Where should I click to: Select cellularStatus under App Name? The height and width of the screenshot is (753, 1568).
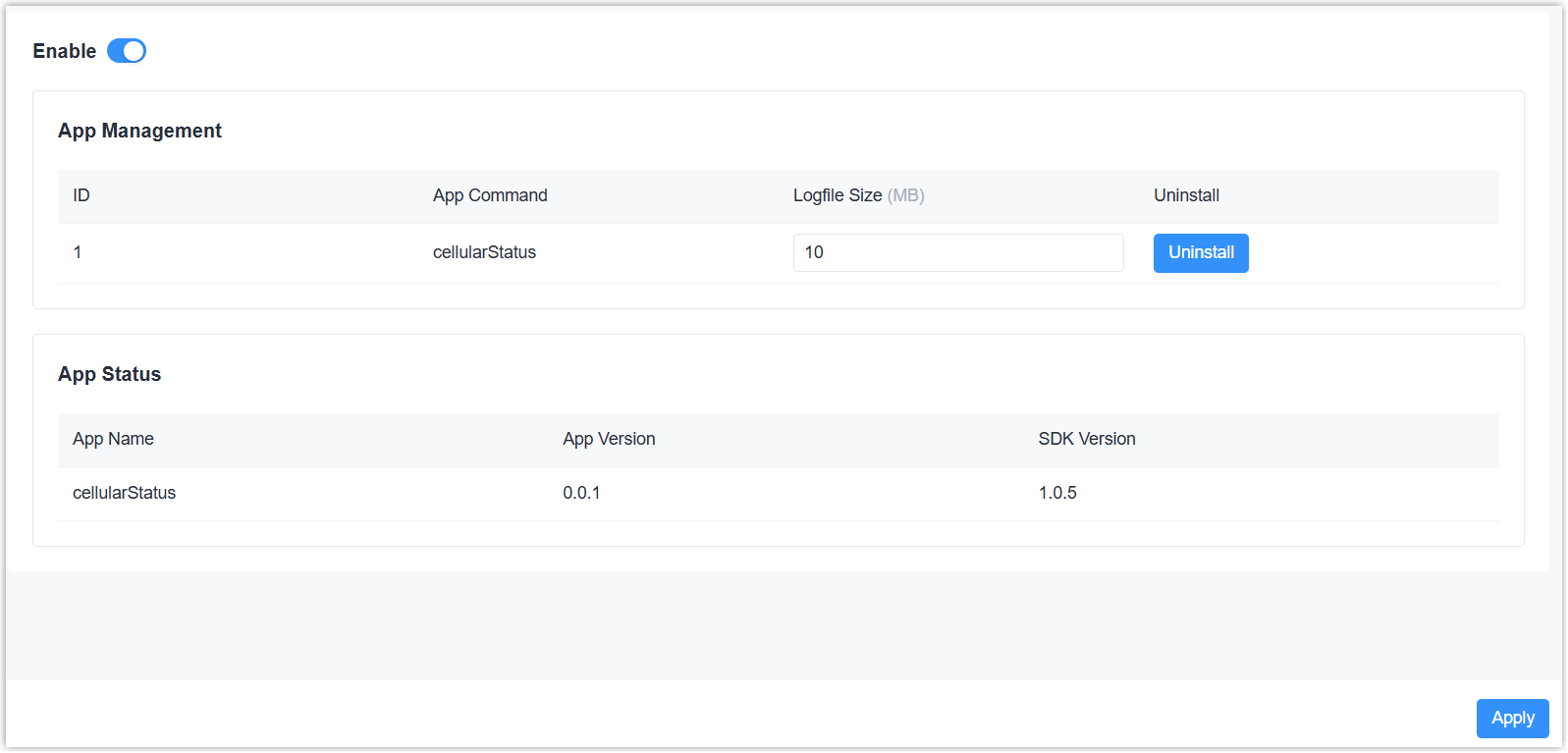coord(124,493)
